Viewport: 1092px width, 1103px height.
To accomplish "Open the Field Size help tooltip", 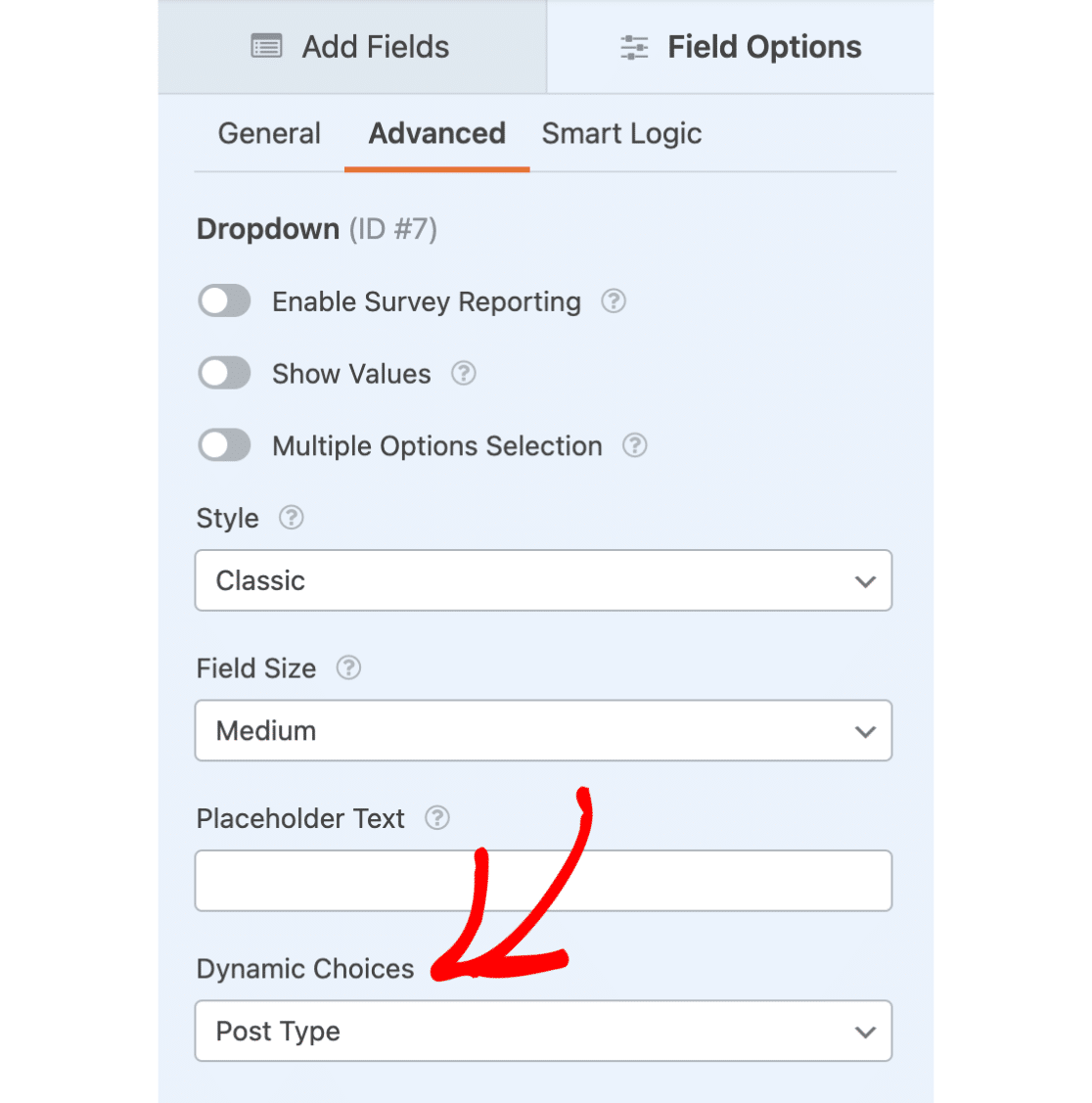I will click(348, 667).
